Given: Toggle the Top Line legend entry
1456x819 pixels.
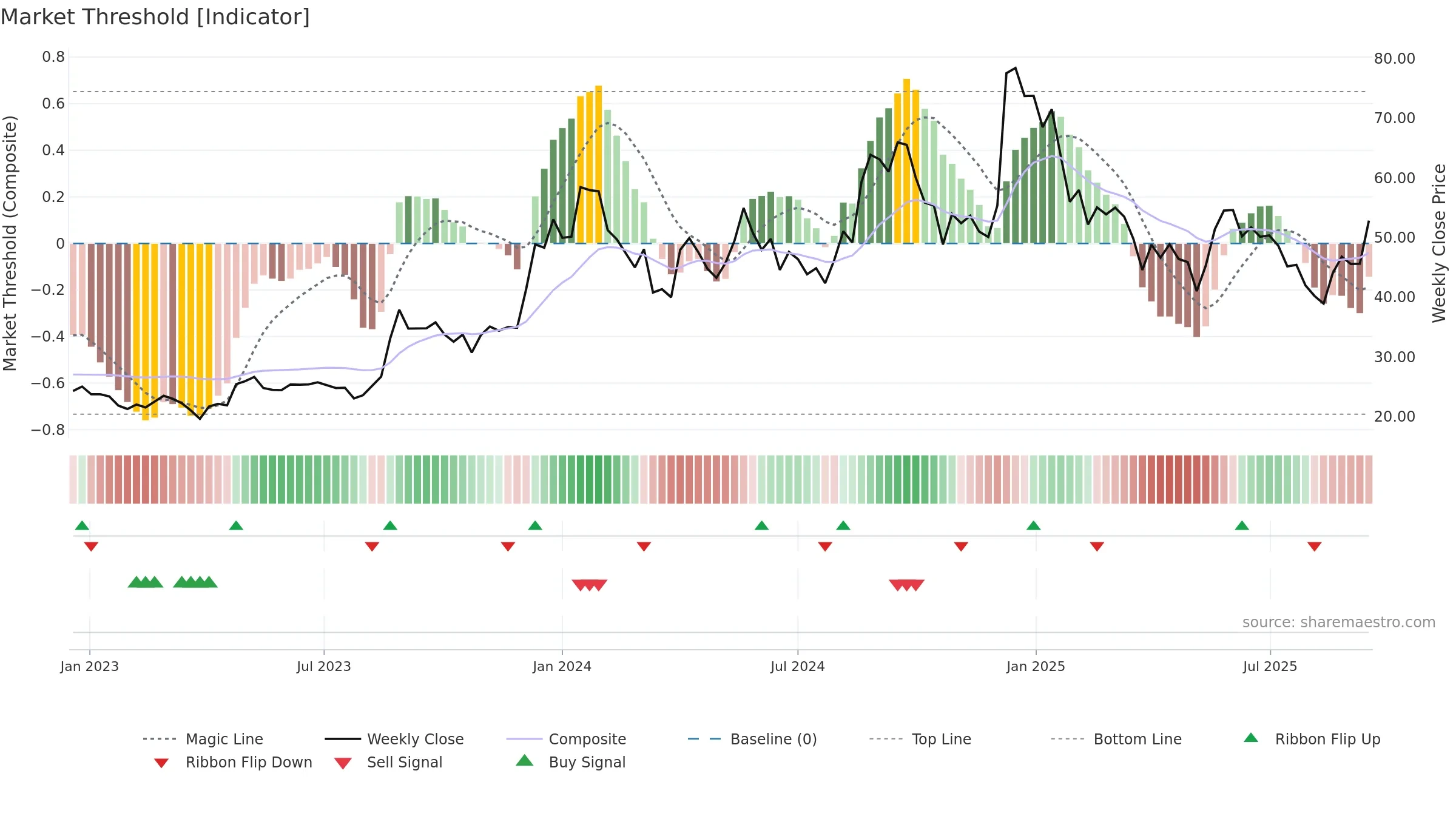Looking at the screenshot, I should 920,739.
